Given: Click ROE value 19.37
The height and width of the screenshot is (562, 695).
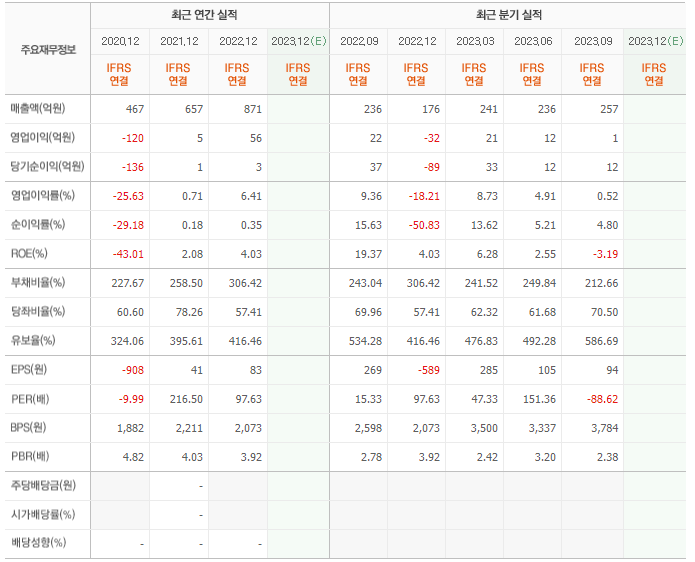Looking at the screenshot, I should [368, 254].
